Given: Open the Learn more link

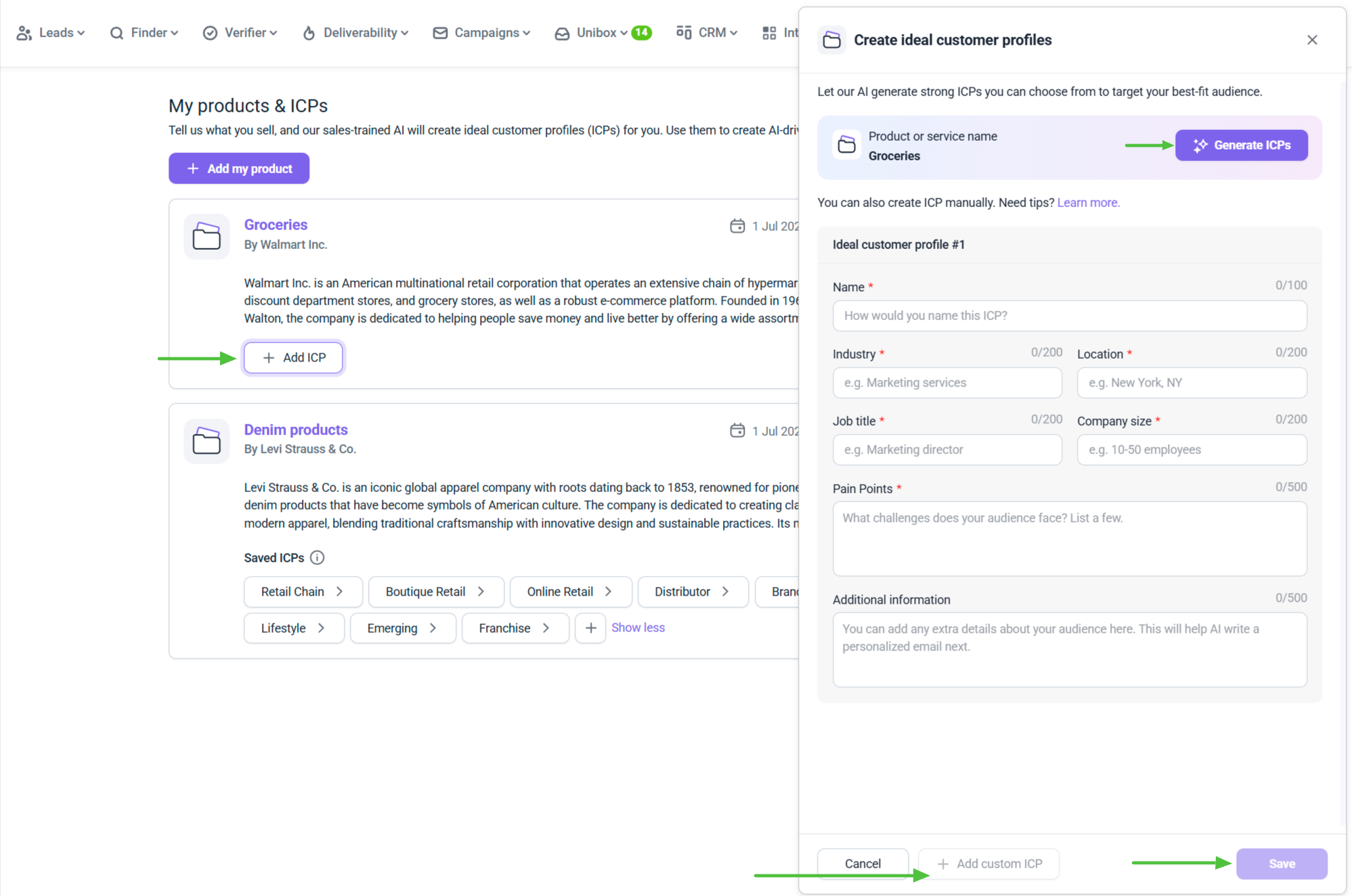Looking at the screenshot, I should click(1089, 202).
